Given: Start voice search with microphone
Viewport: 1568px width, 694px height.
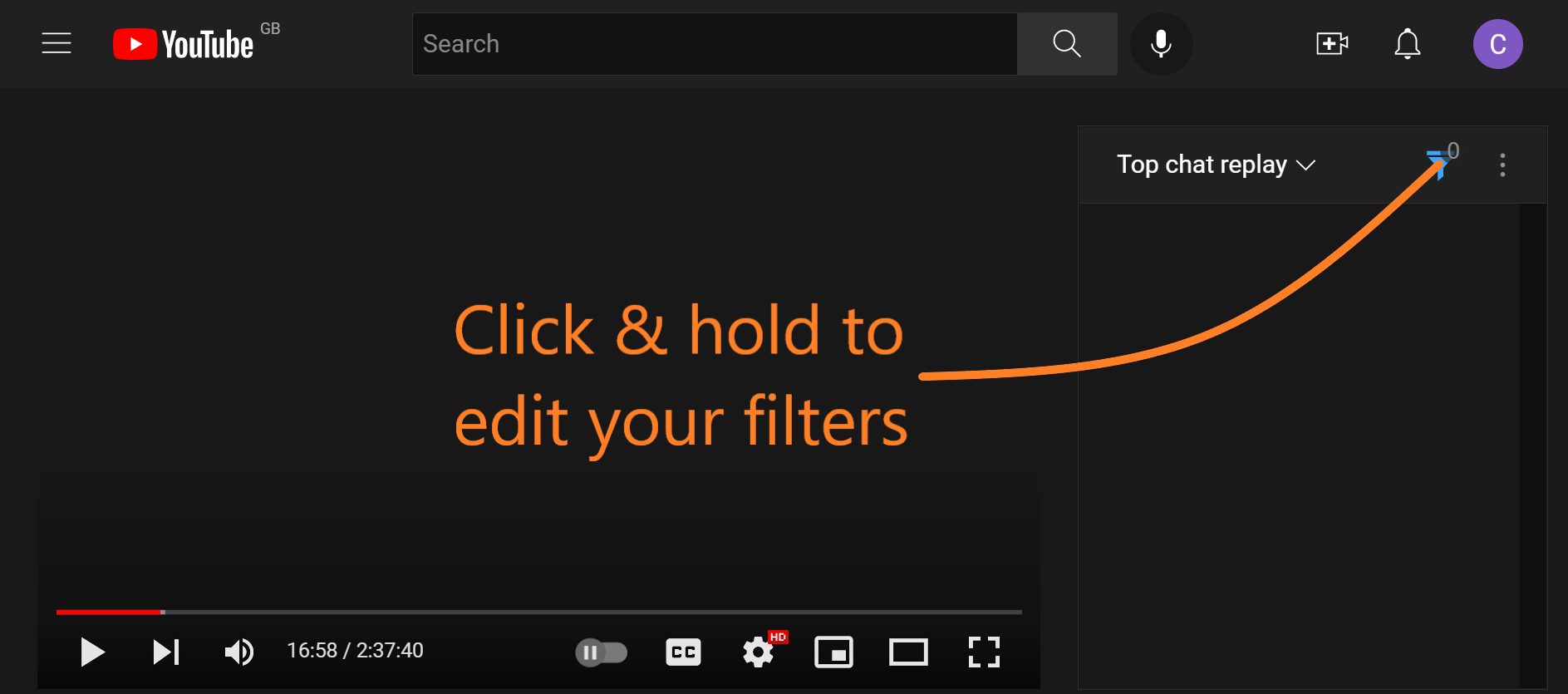Looking at the screenshot, I should 1161,44.
